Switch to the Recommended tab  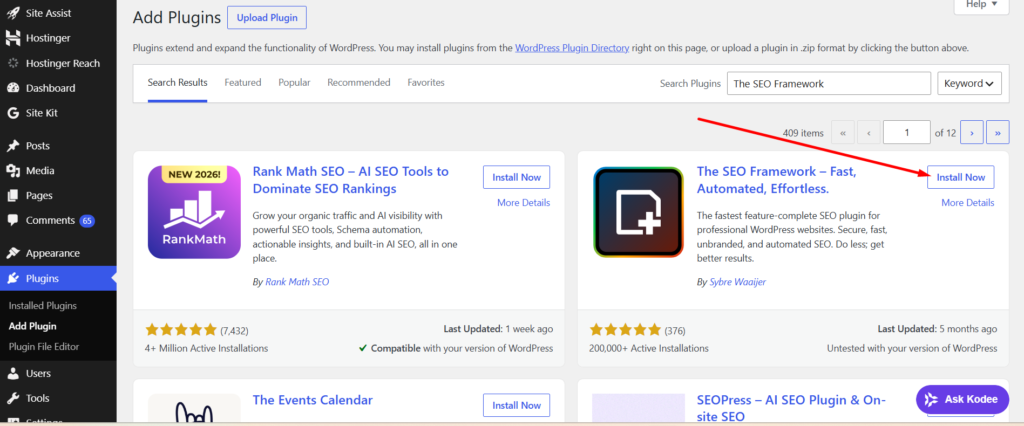[x=359, y=83]
